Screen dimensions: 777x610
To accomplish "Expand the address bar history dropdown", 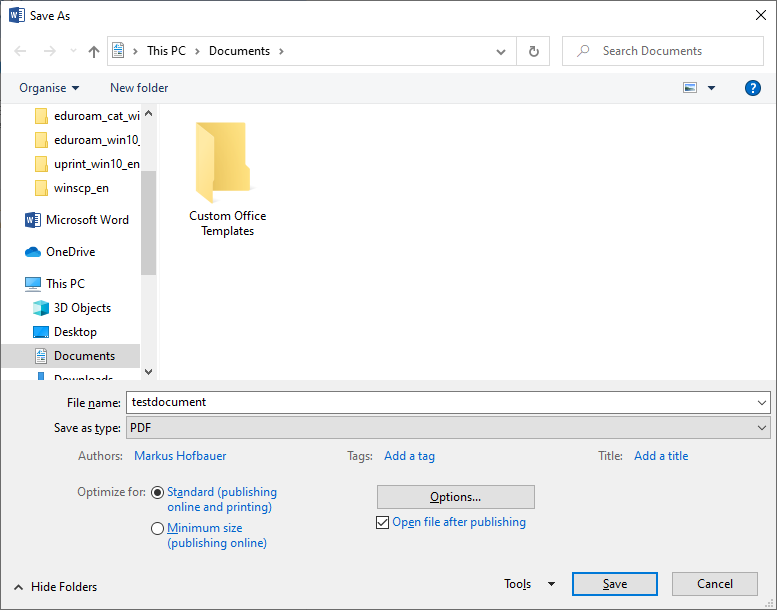I will pos(501,51).
